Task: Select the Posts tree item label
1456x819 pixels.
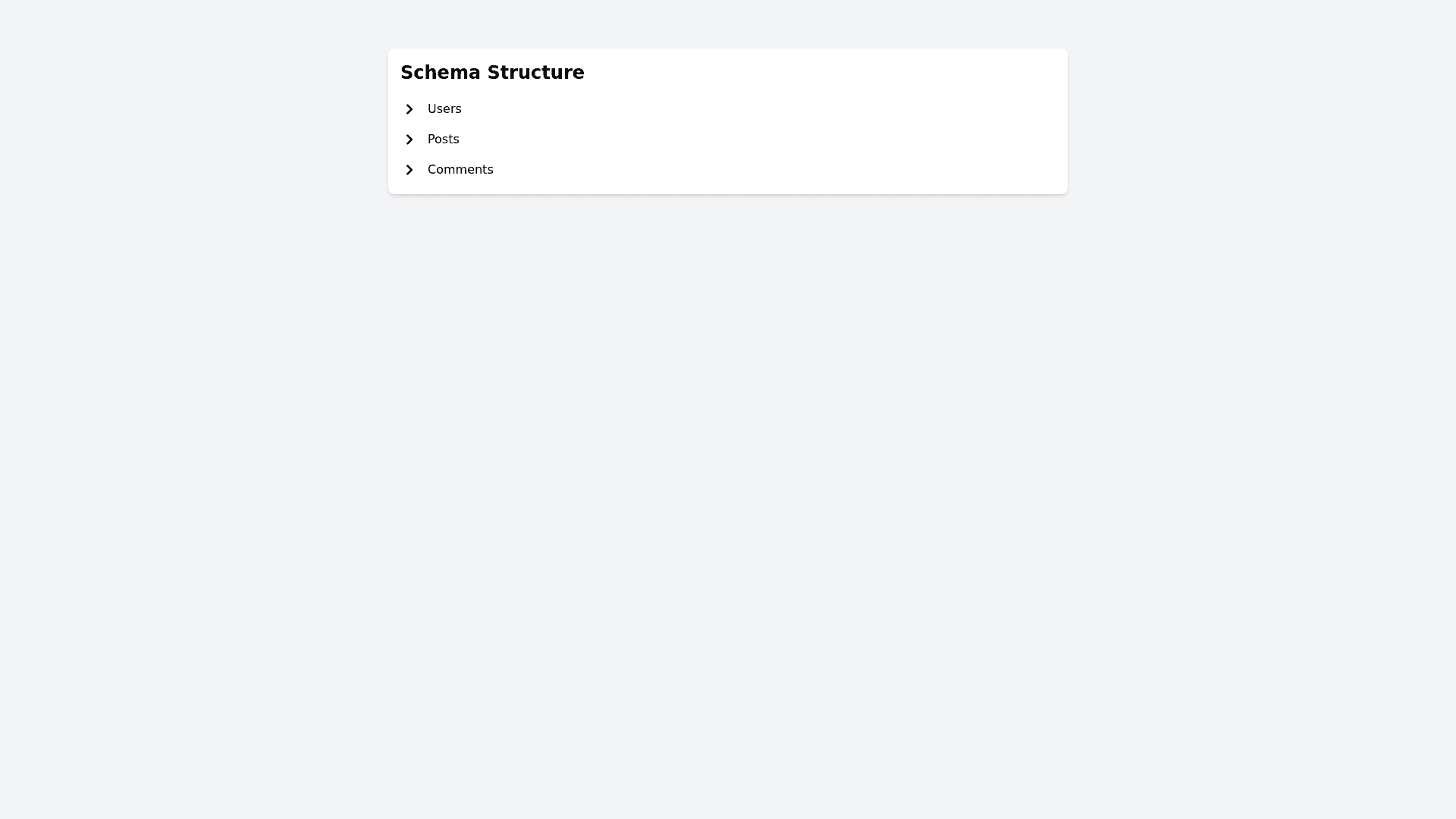Action: [x=444, y=140]
